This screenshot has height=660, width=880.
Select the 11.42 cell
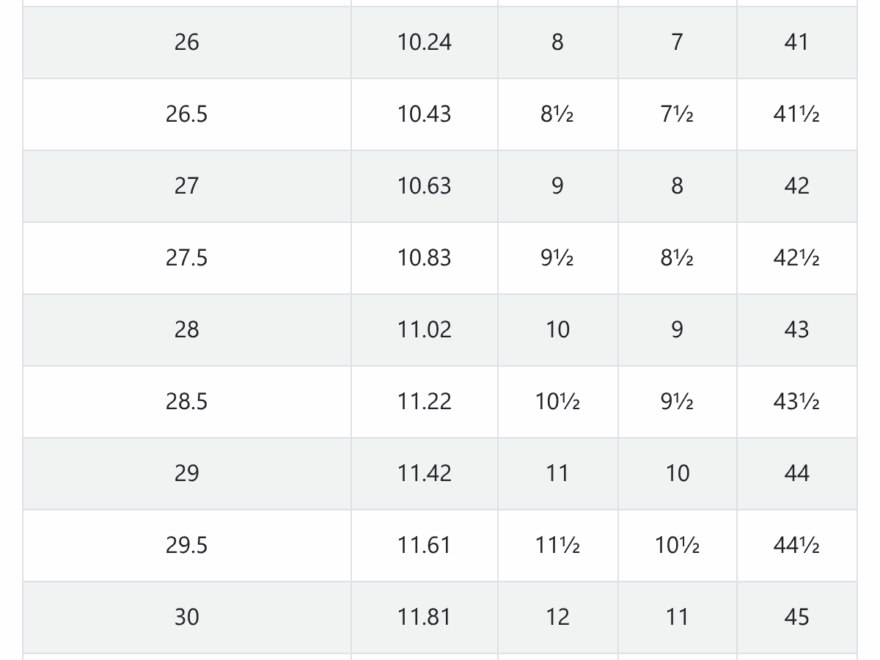pyautogui.click(x=424, y=474)
